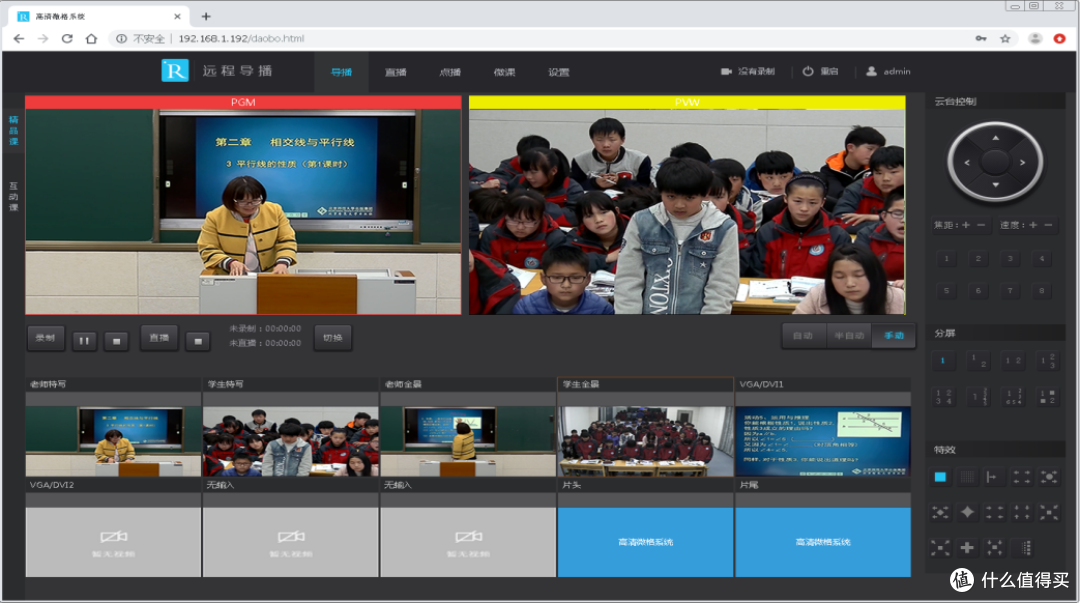
Task: Apply the four-pointed star effect
Action: click(x=967, y=512)
